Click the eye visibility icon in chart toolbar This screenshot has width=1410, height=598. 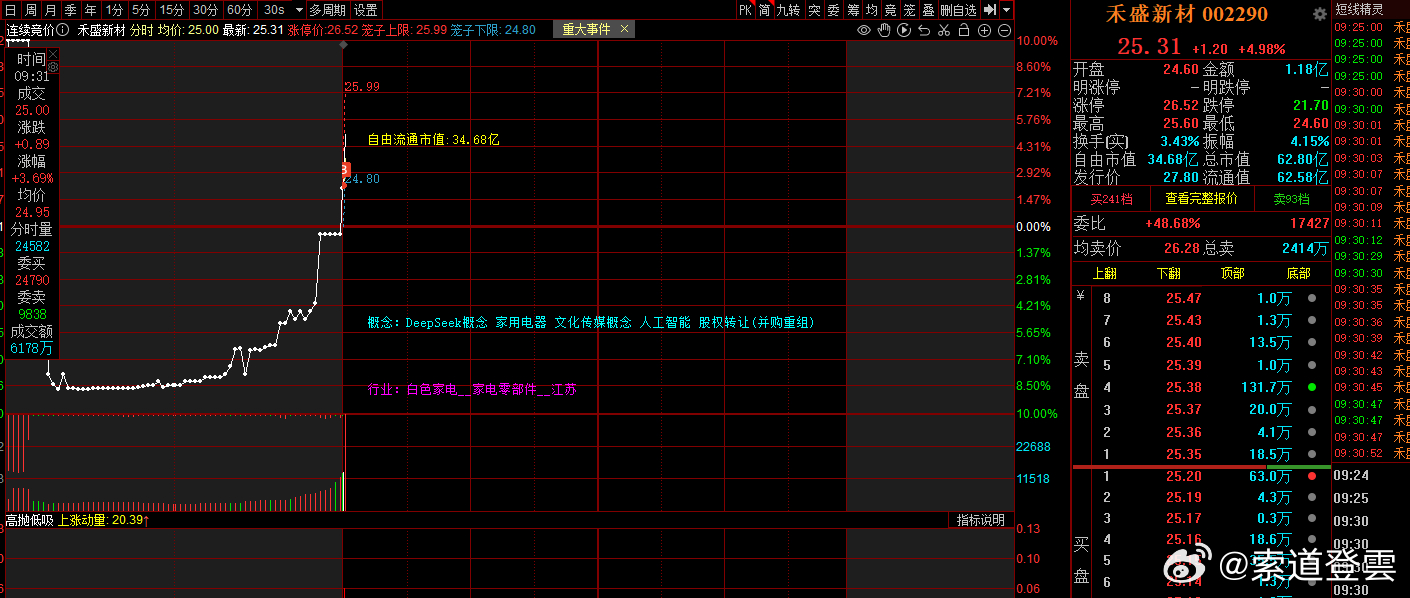[864, 30]
